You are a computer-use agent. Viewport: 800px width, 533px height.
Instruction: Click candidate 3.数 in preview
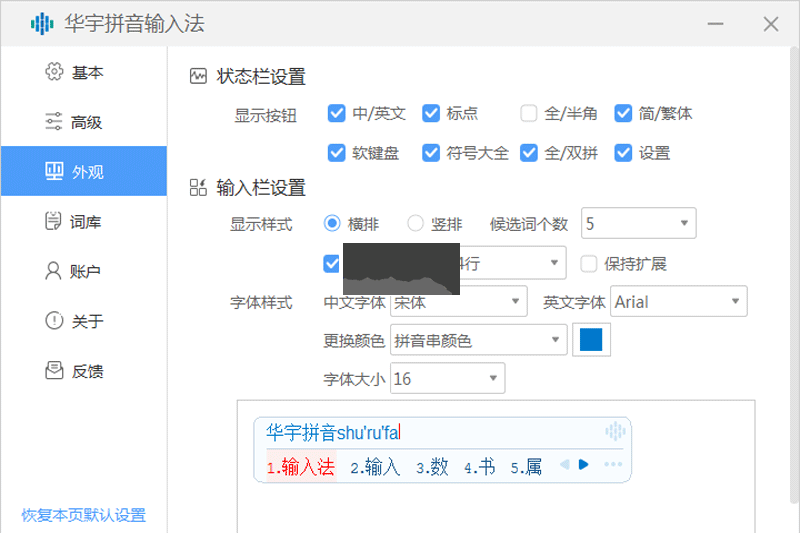pyautogui.click(x=432, y=467)
